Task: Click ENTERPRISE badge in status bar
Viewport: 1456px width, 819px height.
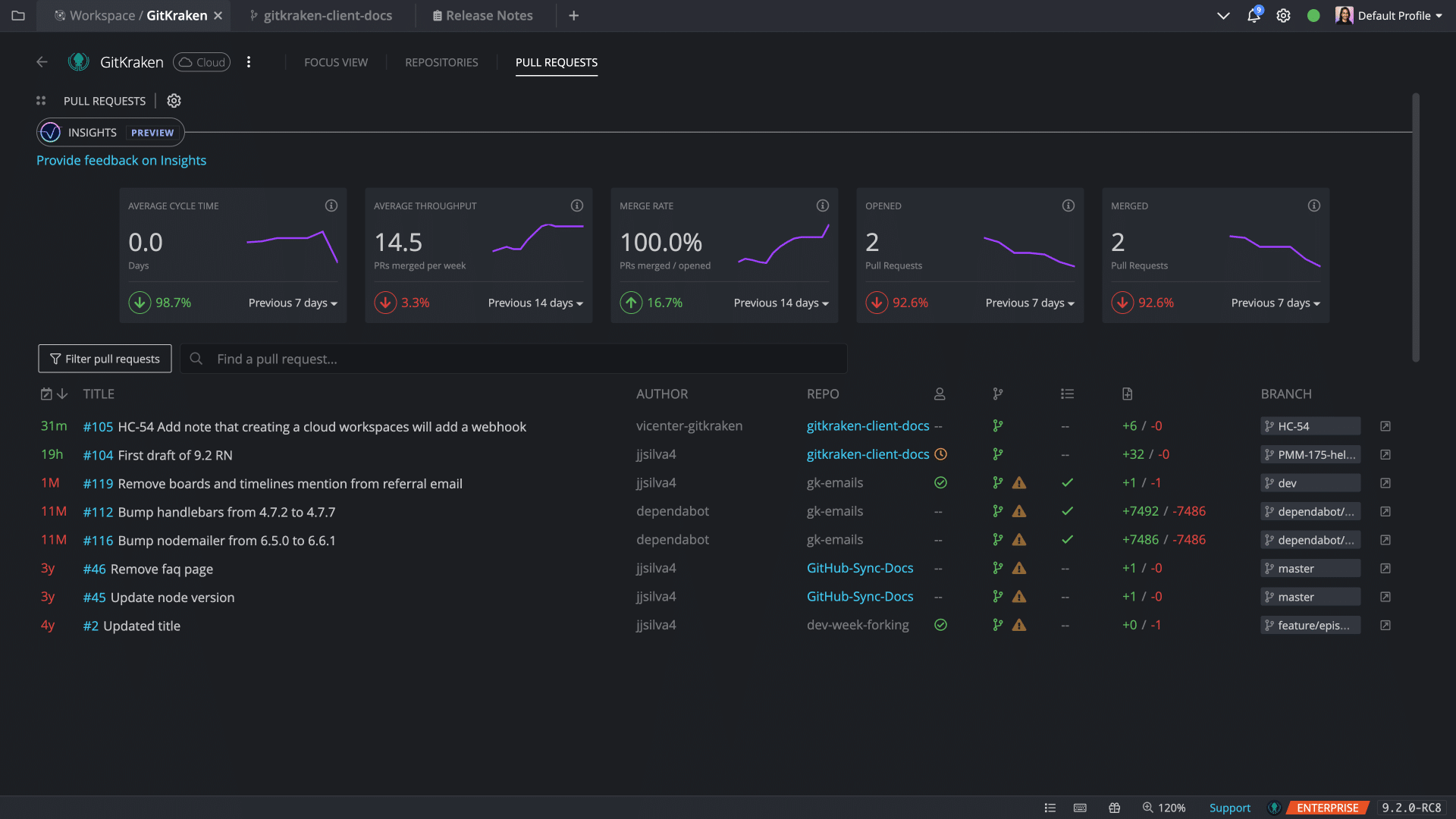Action: pos(1327,808)
